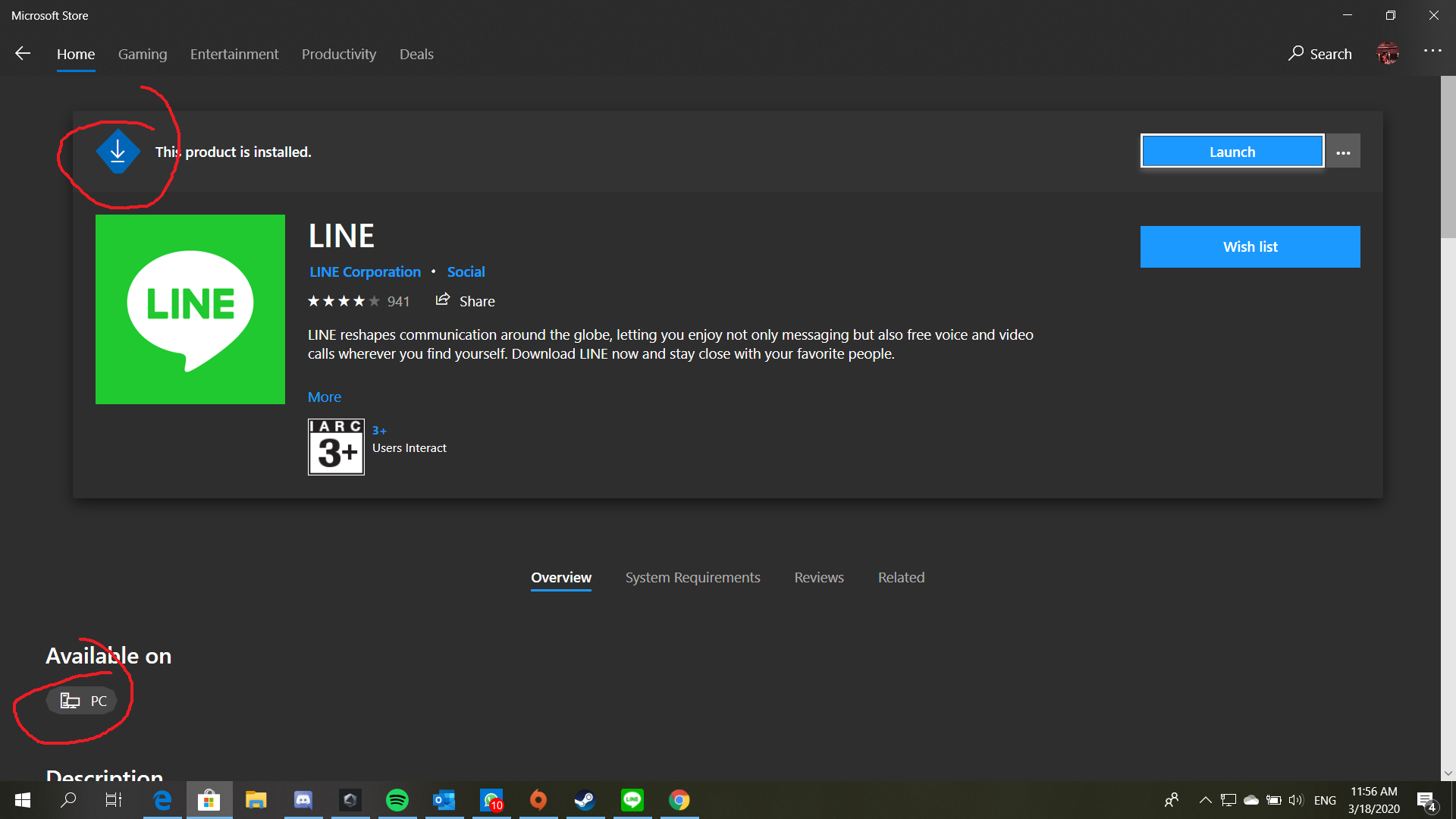1456x819 pixels.
Task: Open Spotify from the taskbar
Action: point(397,800)
